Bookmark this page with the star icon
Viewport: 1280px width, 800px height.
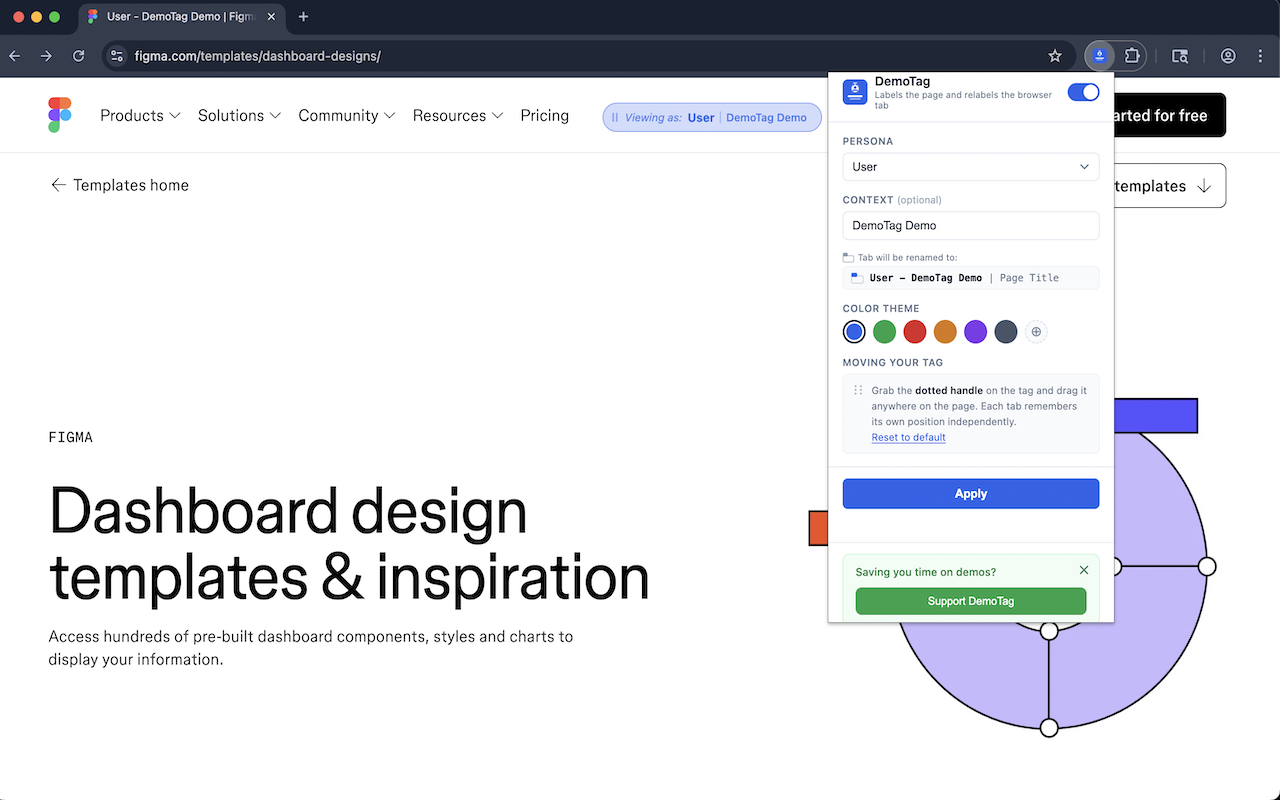(1055, 56)
